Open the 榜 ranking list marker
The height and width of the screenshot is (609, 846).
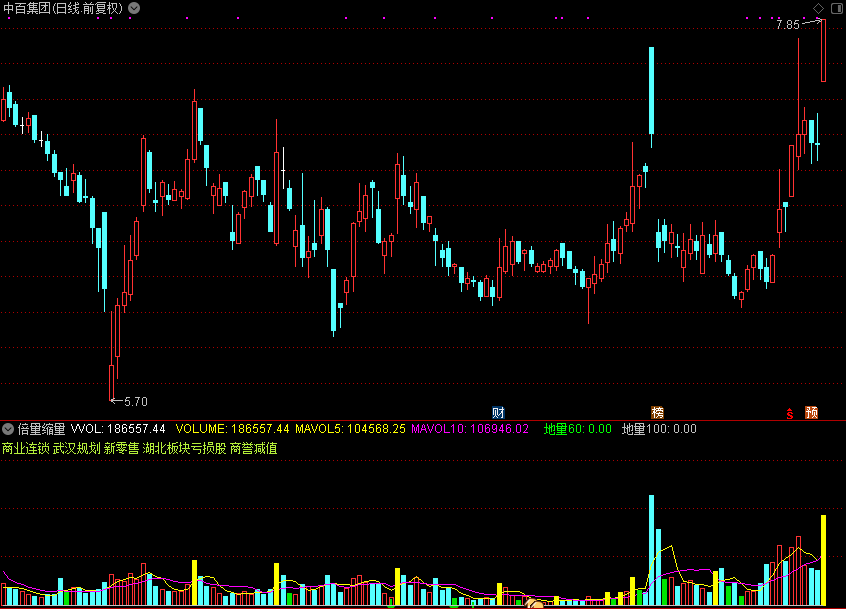click(x=657, y=413)
